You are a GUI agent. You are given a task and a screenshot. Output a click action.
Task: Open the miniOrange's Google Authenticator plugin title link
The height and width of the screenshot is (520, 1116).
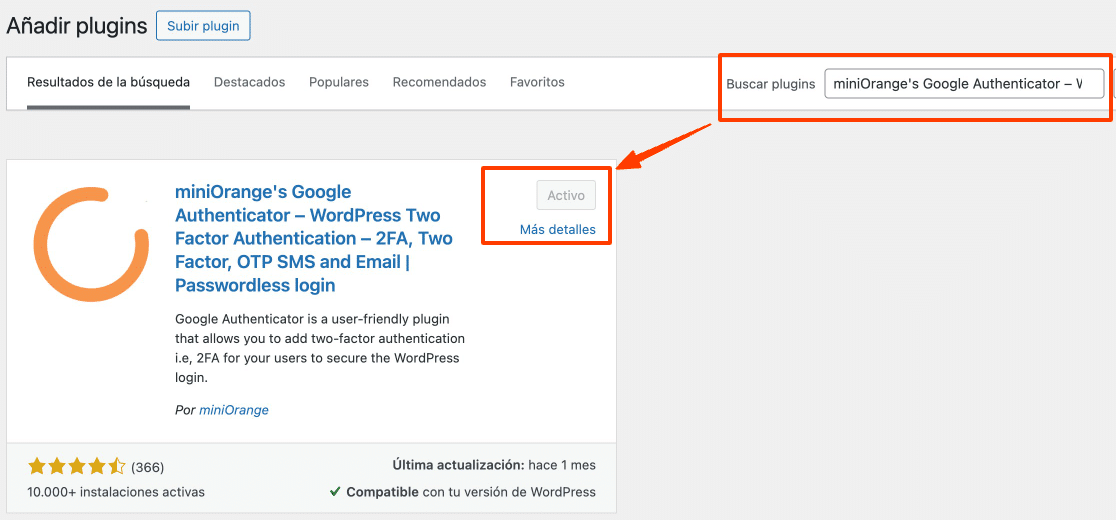pyautogui.click(x=314, y=239)
